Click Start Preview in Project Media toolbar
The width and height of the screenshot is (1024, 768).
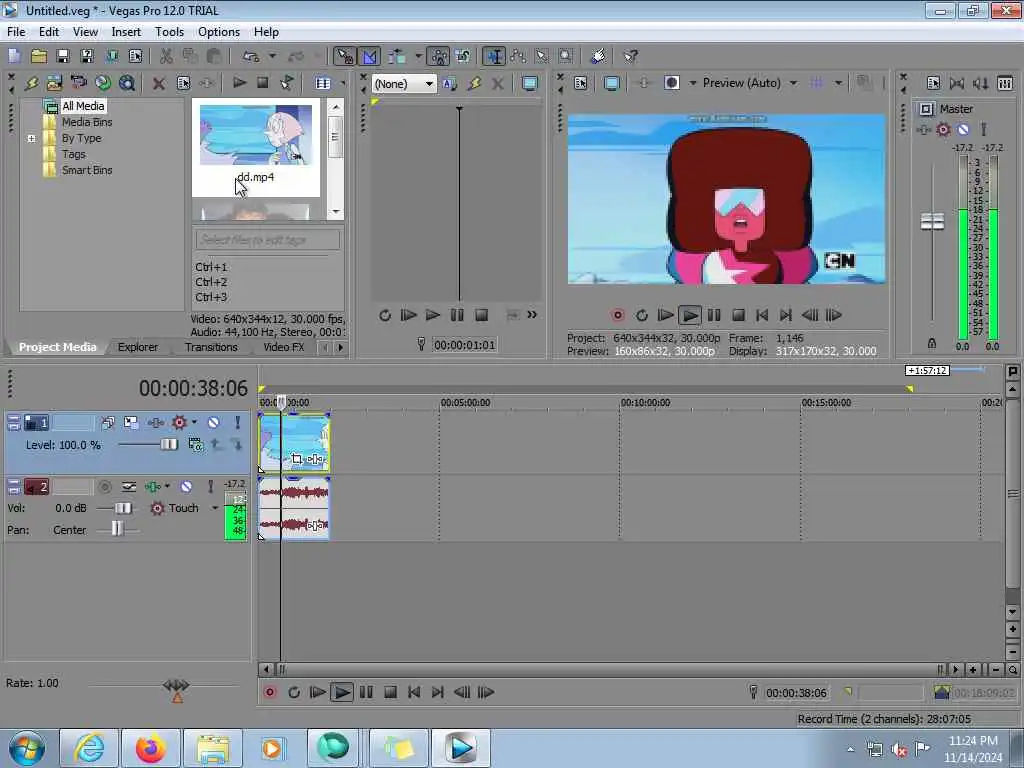click(x=239, y=83)
